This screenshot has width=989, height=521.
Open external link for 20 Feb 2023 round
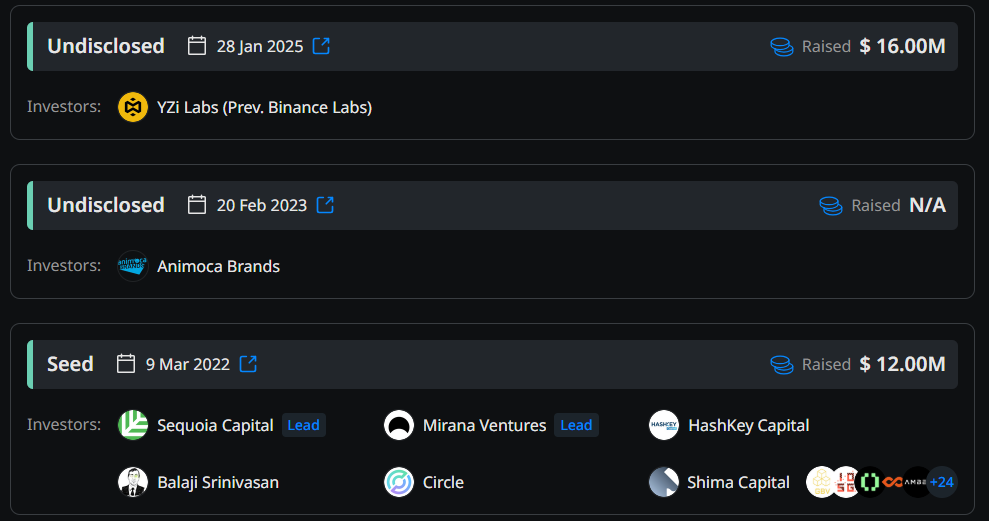(x=325, y=205)
